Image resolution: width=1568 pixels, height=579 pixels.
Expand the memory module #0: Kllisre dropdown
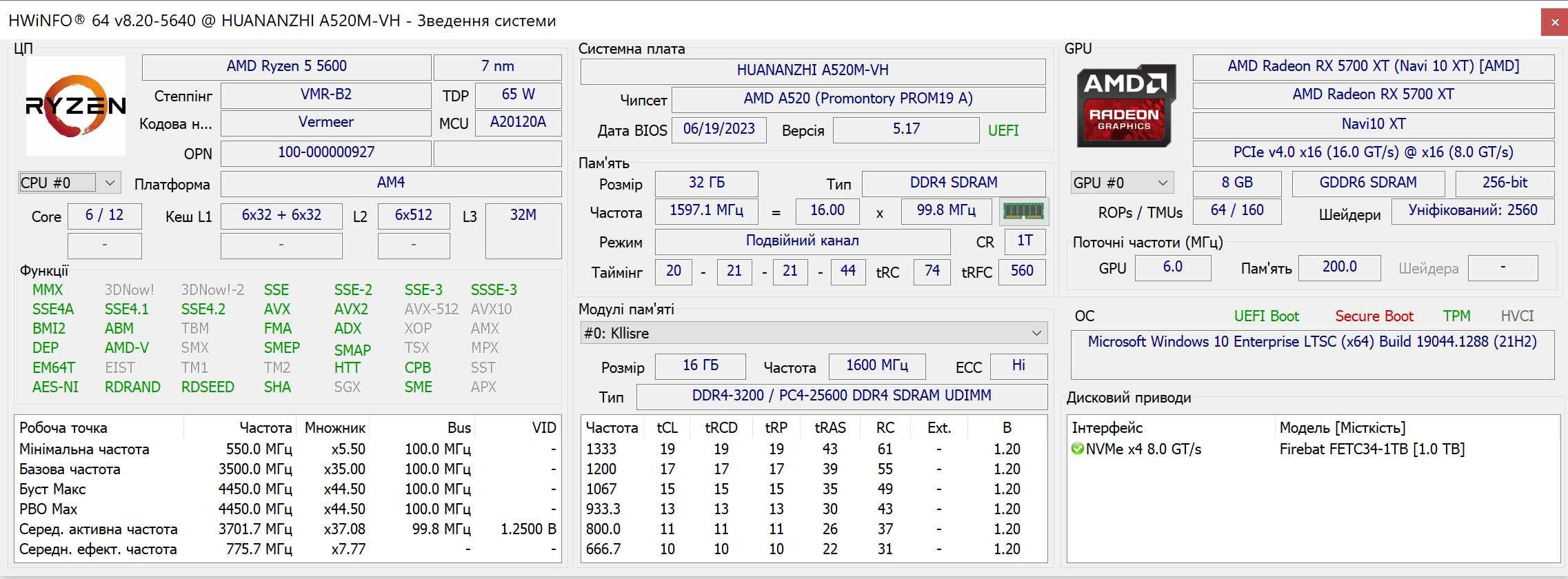814,333
